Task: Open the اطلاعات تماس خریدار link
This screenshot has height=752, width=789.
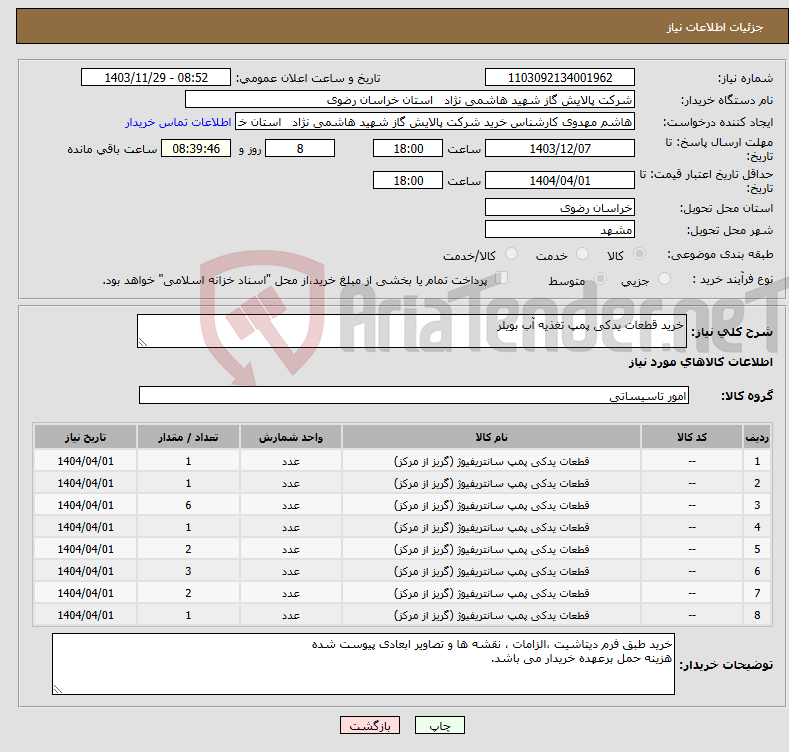Action: [x=178, y=122]
